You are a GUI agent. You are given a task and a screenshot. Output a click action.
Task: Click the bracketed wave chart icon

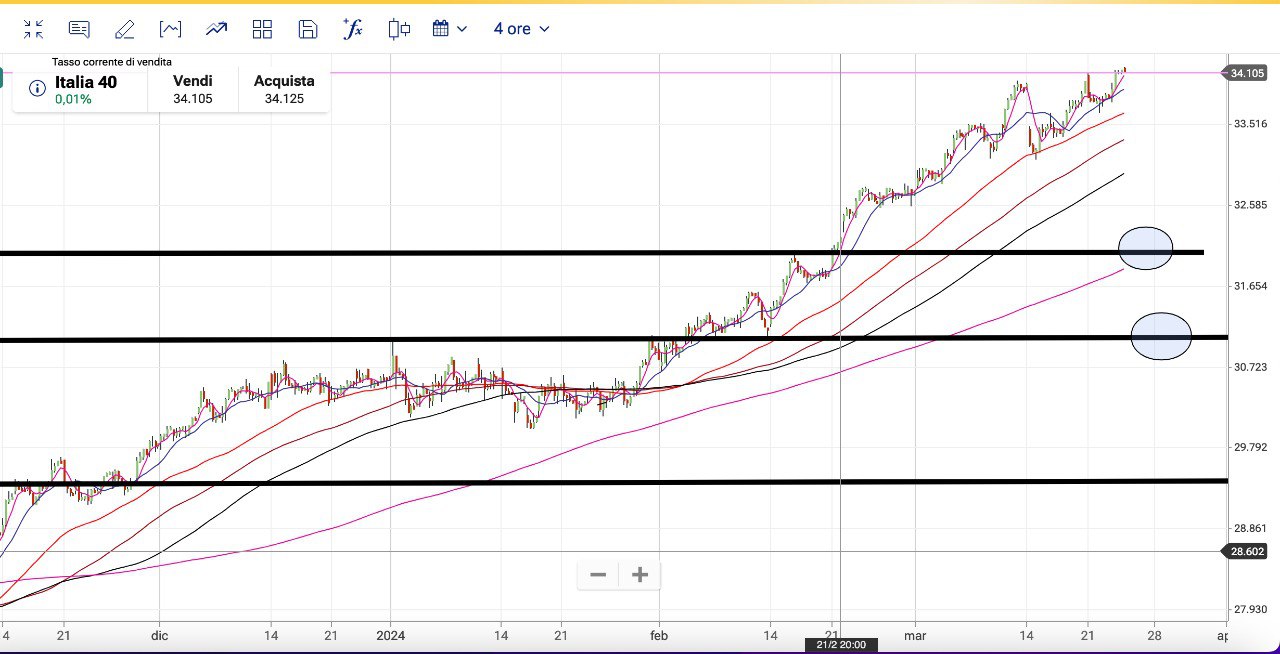[171, 29]
